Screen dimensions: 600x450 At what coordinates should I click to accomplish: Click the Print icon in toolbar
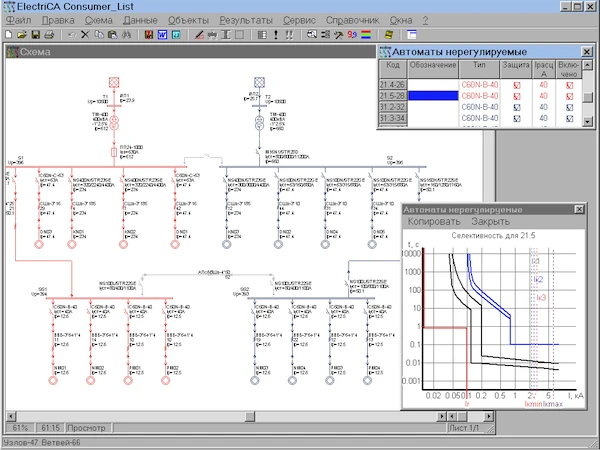pyautogui.click(x=47, y=34)
